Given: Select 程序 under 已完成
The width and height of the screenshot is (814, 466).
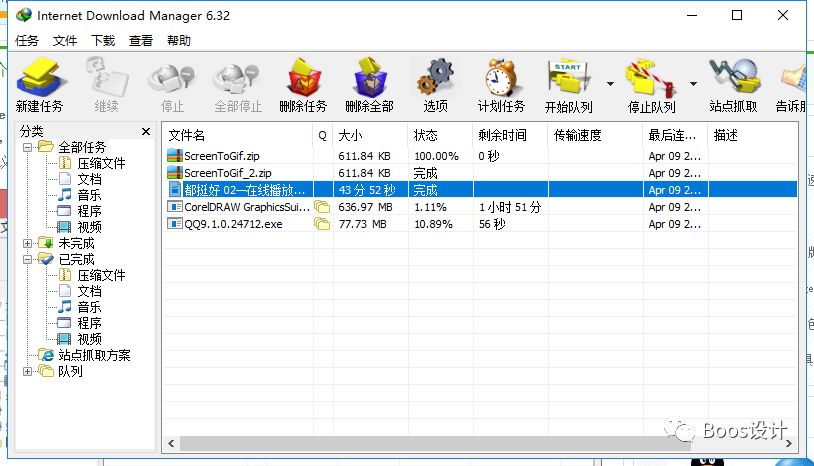Looking at the screenshot, I should (89, 323).
